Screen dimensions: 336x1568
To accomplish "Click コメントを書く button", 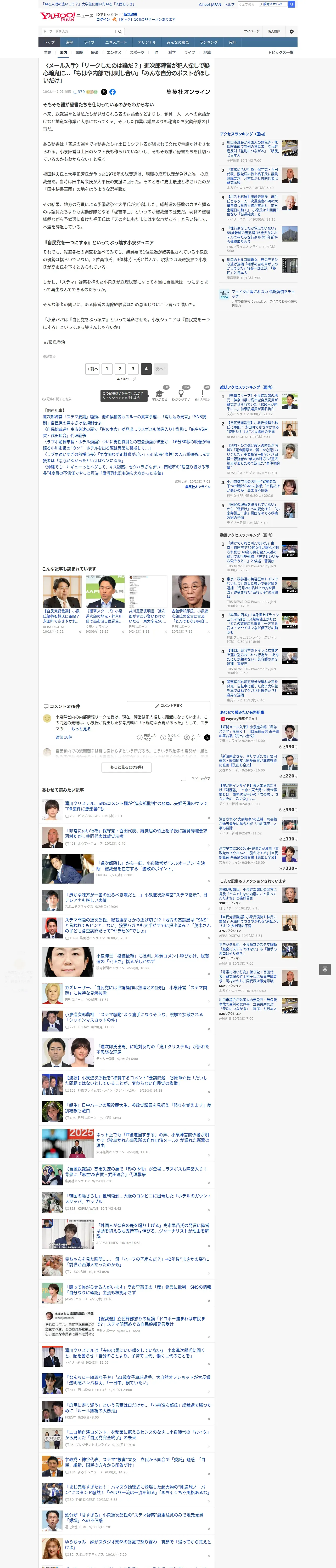I will (x=169, y=706).
